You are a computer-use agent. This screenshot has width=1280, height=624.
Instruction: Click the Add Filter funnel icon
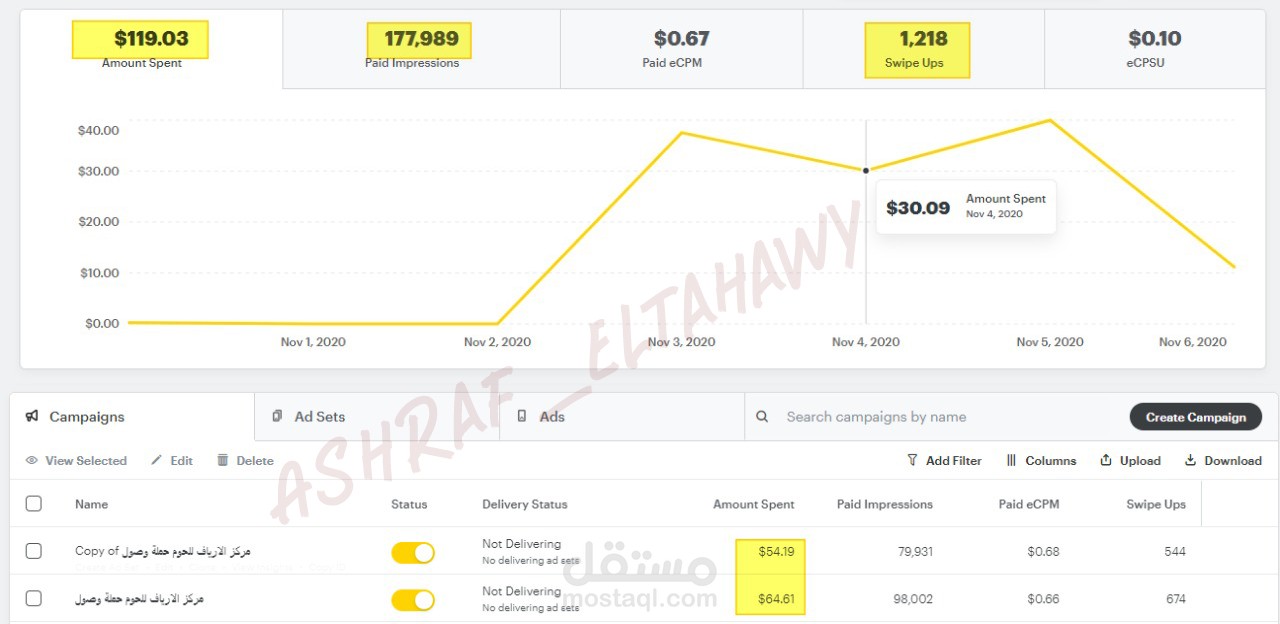tap(912, 460)
